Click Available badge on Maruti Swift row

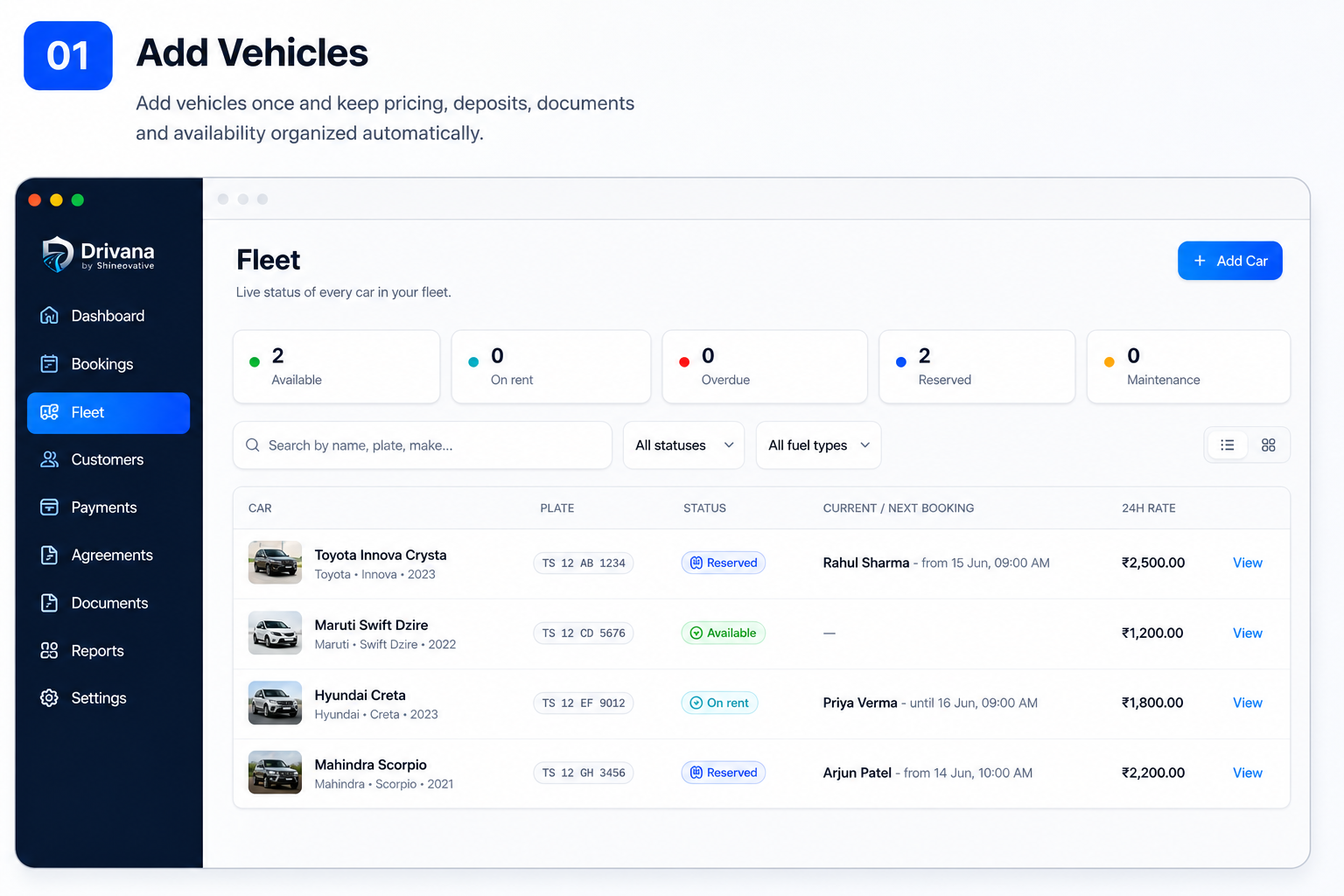tap(724, 633)
